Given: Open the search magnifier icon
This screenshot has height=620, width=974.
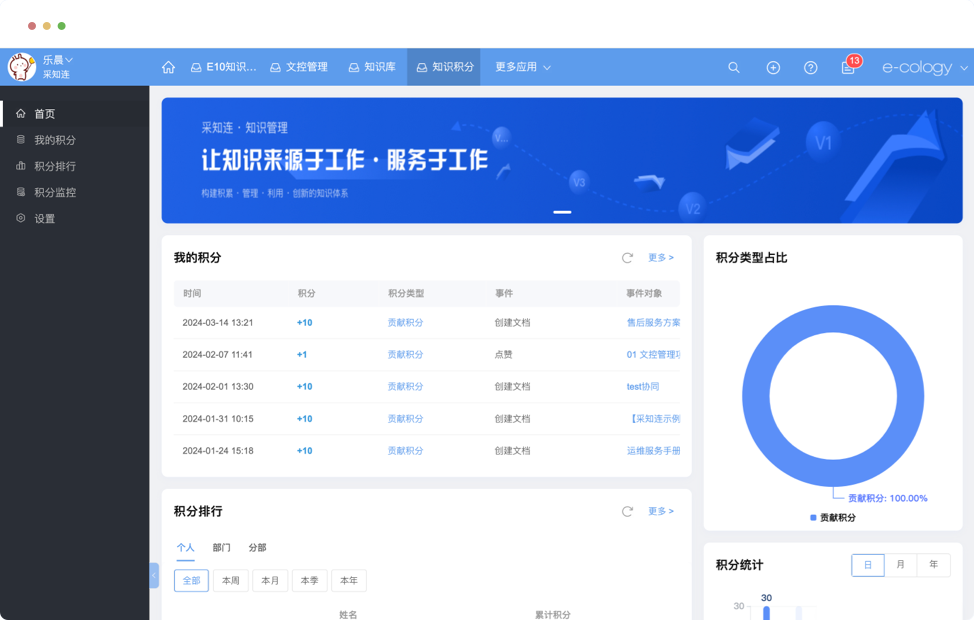Looking at the screenshot, I should [734, 67].
